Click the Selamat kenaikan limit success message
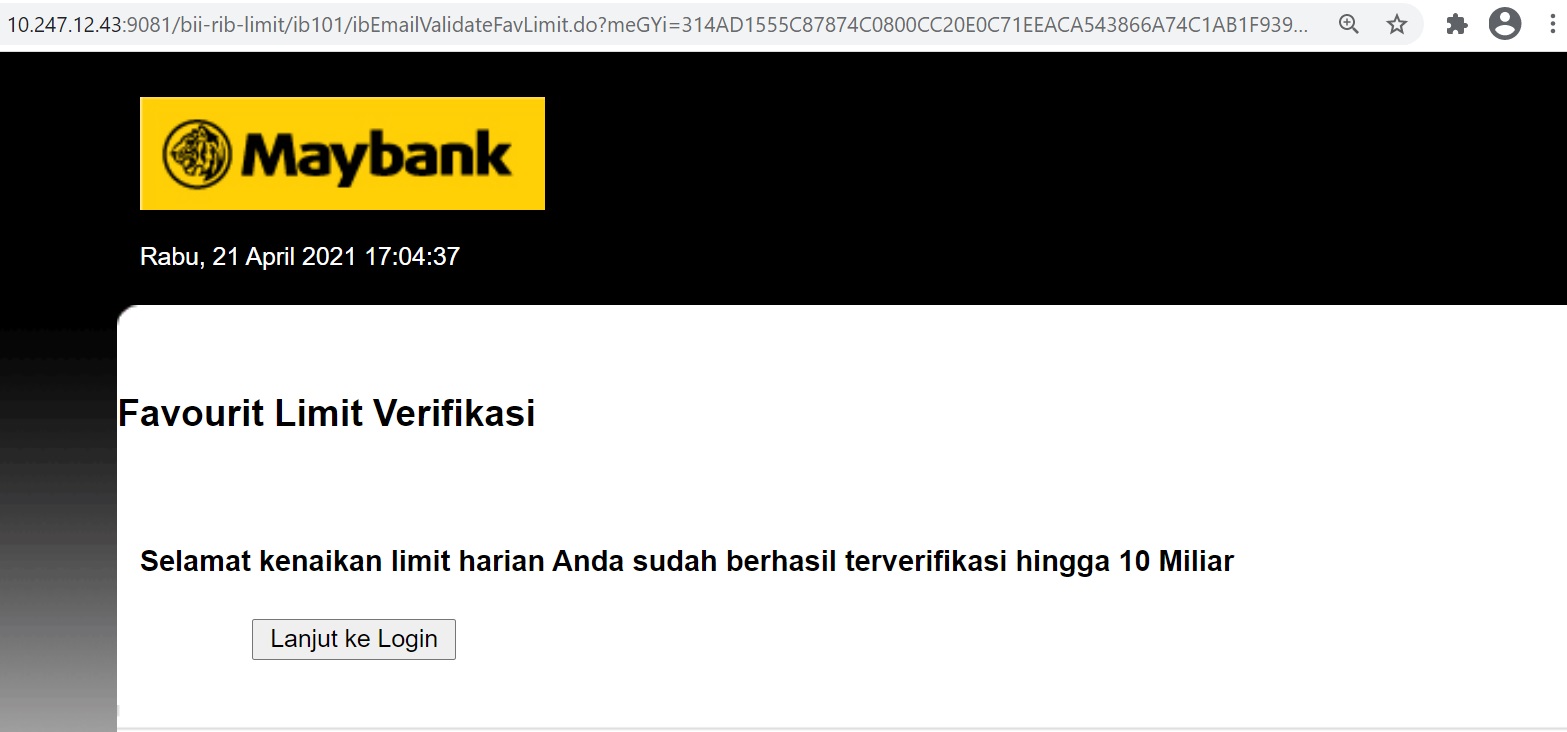1567x732 pixels. [687, 561]
